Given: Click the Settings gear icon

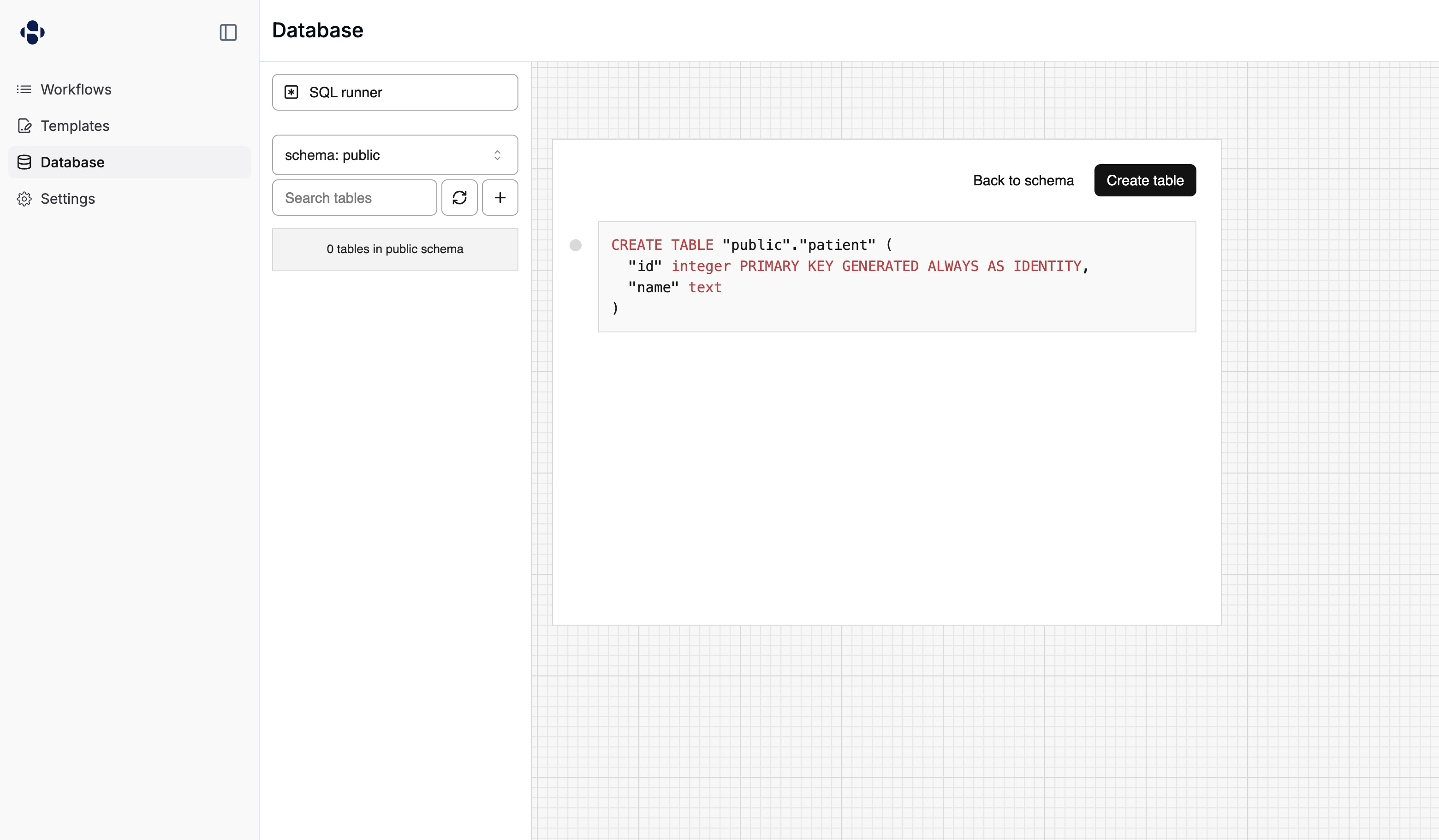Looking at the screenshot, I should coord(24,199).
